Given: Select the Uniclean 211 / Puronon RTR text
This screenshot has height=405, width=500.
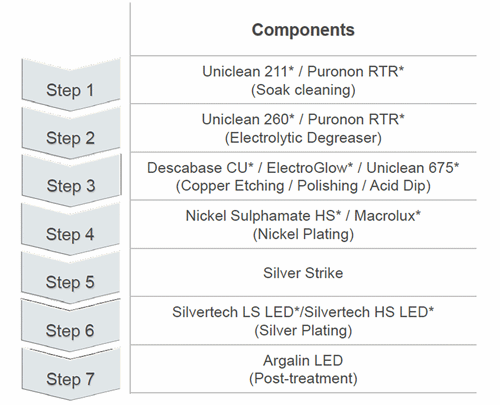Looking at the screenshot, I should click(303, 71).
